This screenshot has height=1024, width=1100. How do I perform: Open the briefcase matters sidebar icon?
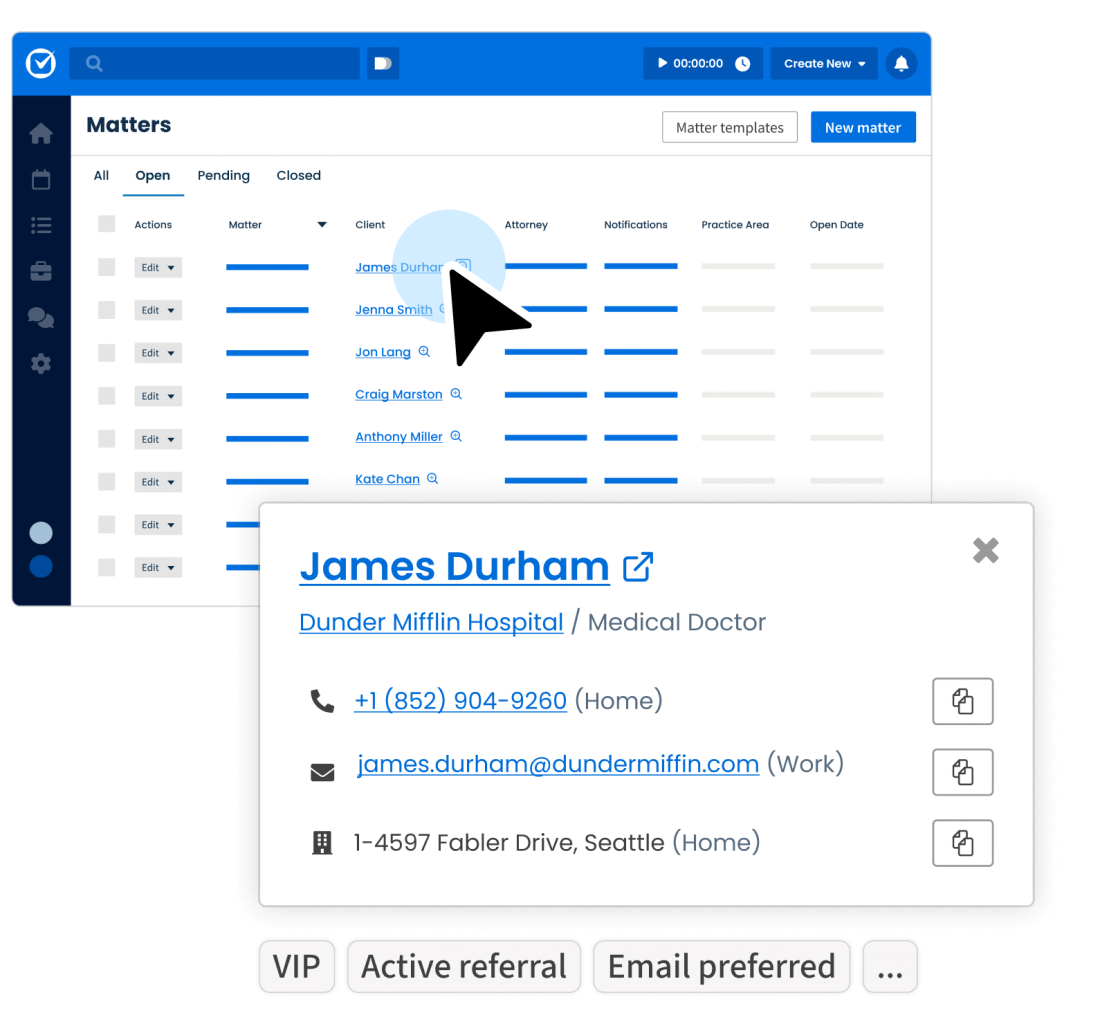point(41,271)
